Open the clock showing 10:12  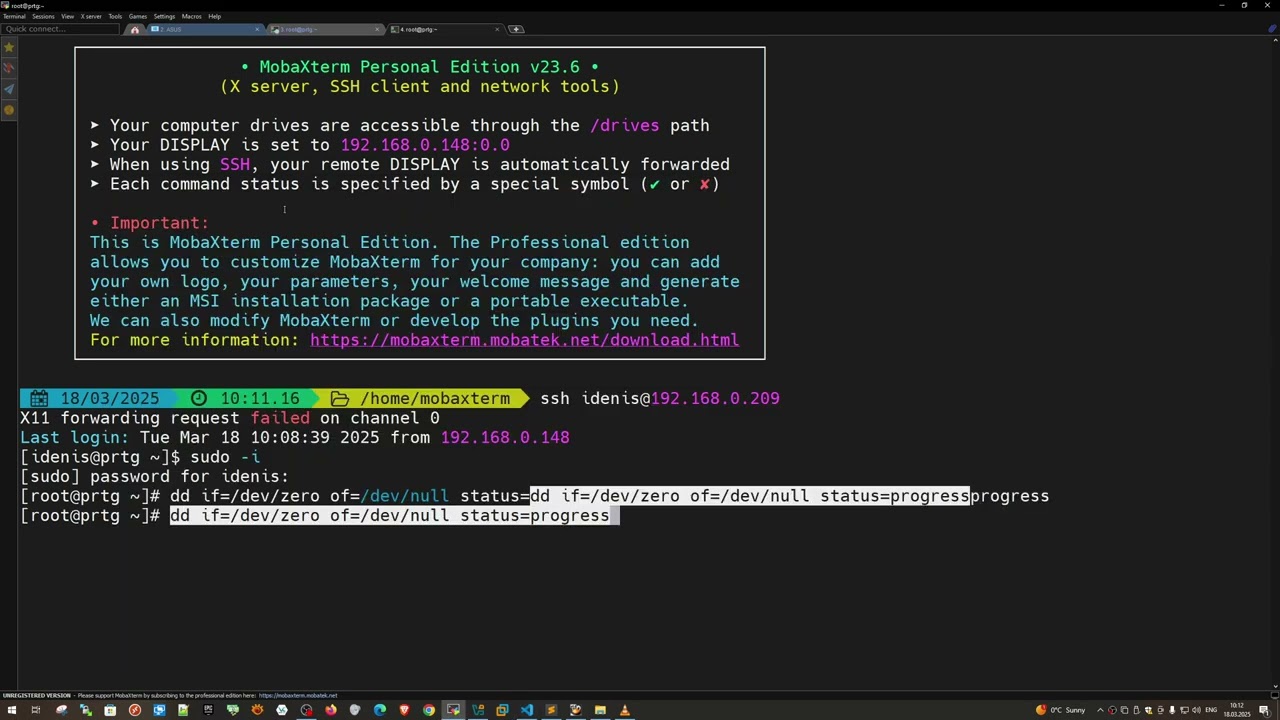pyautogui.click(x=1237, y=710)
